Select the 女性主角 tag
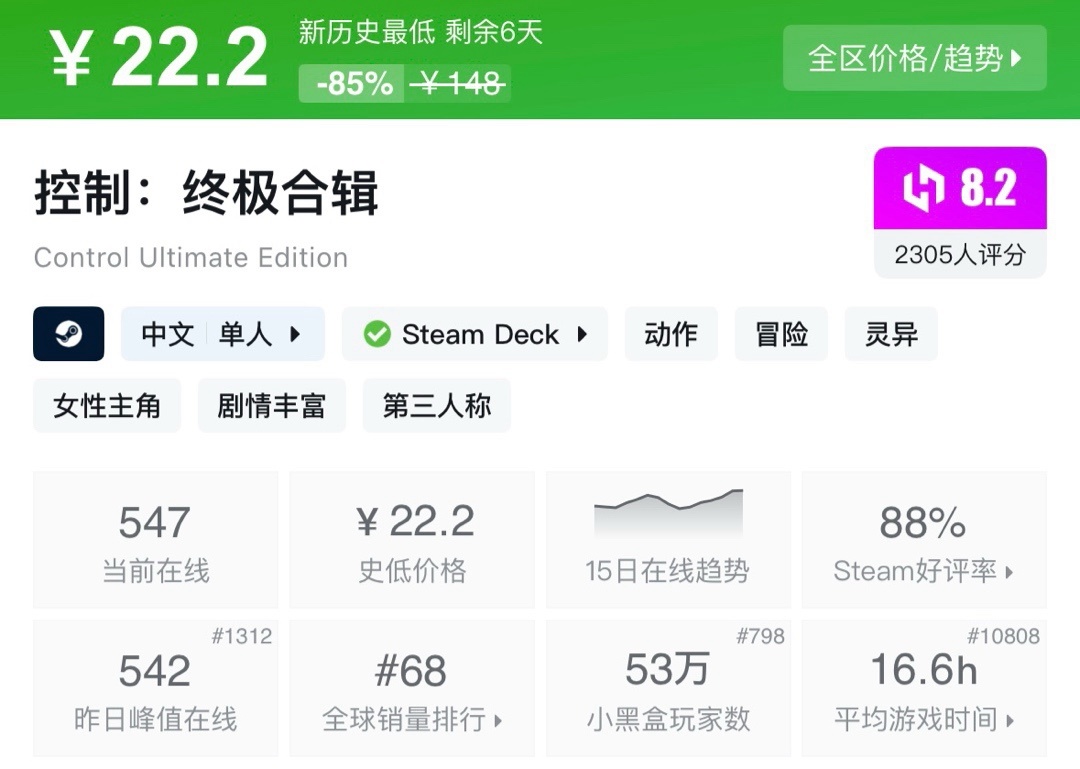The height and width of the screenshot is (769, 1080). coord(107,405)
